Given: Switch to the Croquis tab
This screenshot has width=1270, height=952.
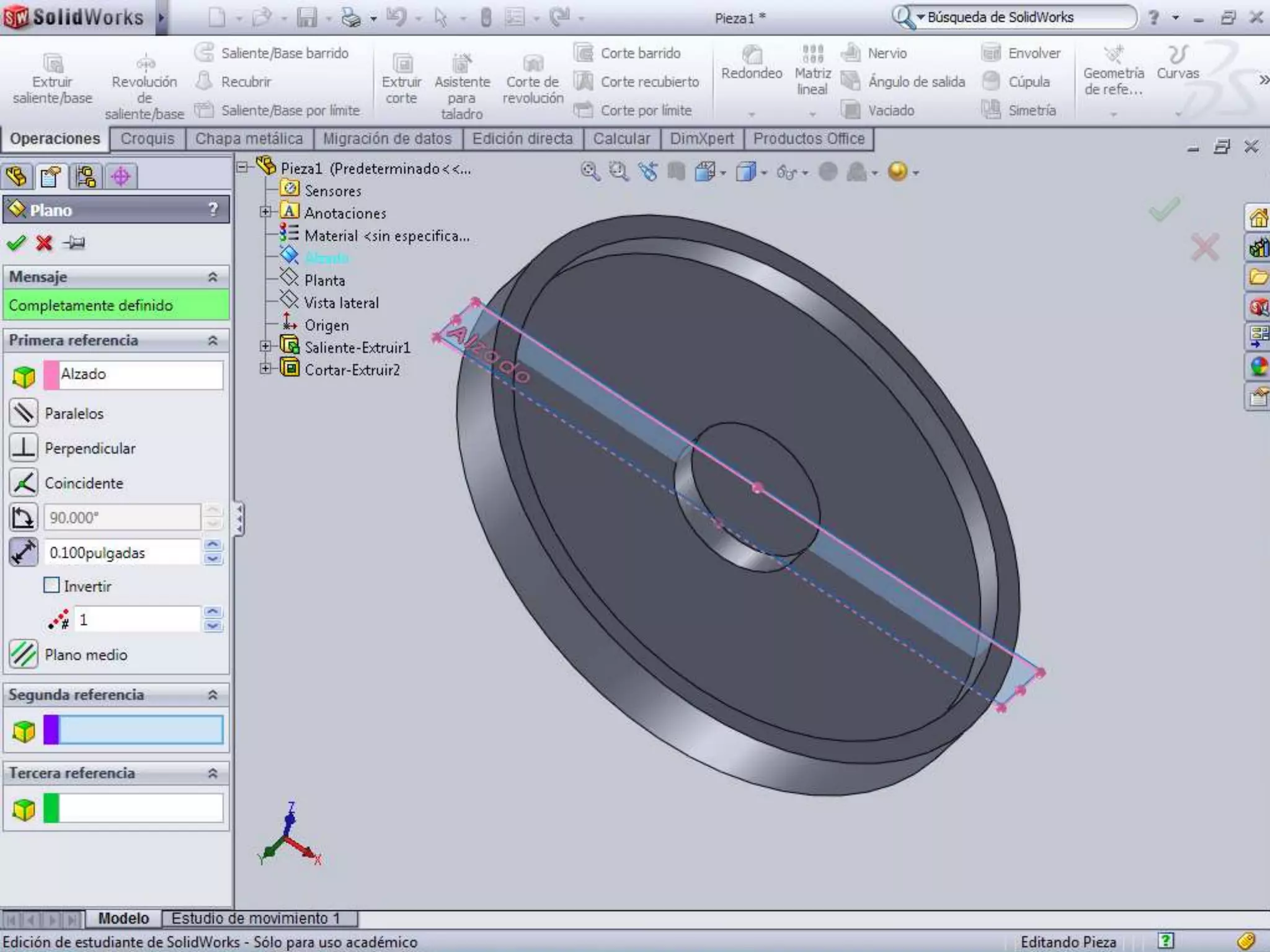Looking at the screenshot, I should (148, 139).
